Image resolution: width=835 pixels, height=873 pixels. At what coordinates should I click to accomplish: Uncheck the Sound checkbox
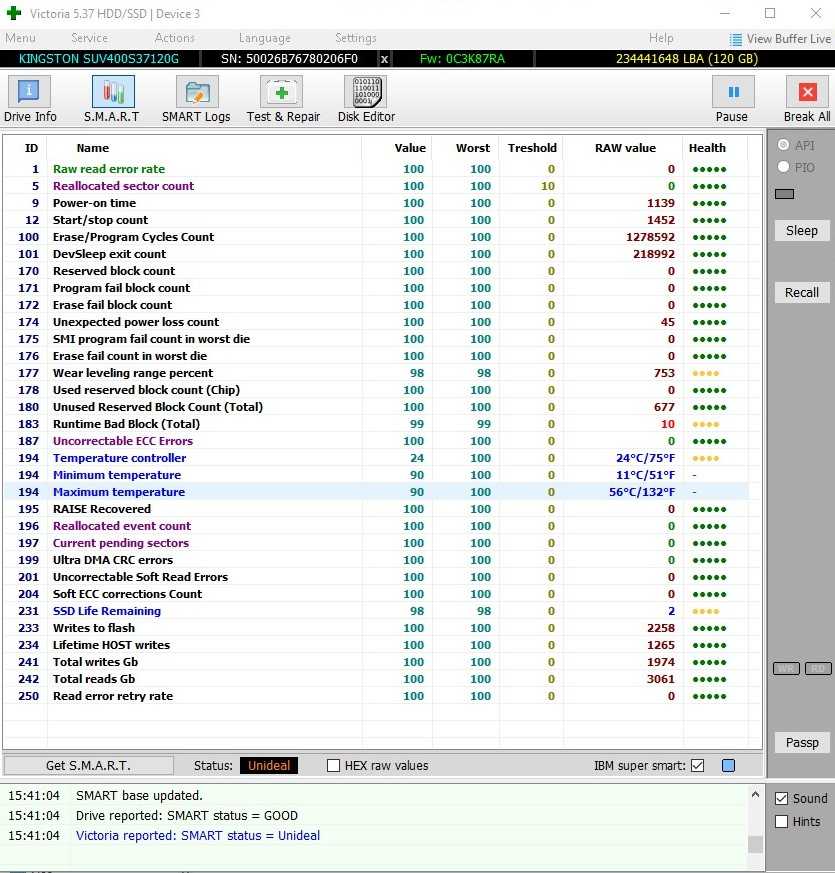pos(782,799)
